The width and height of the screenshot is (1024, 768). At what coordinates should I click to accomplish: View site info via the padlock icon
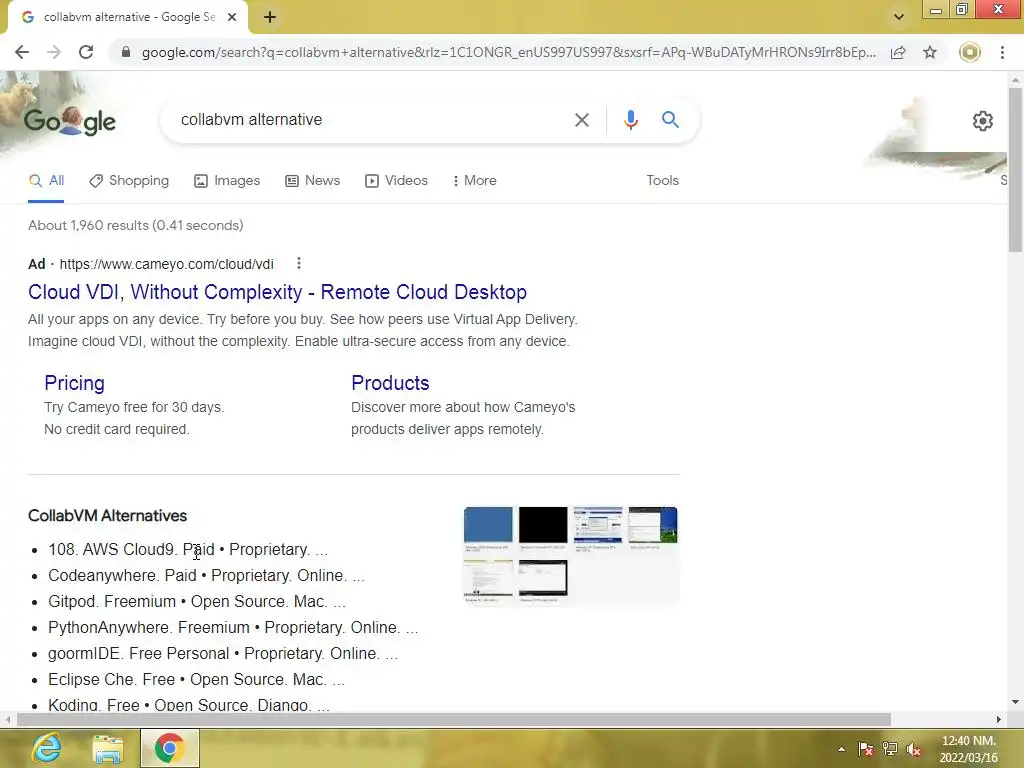[126, 52]
